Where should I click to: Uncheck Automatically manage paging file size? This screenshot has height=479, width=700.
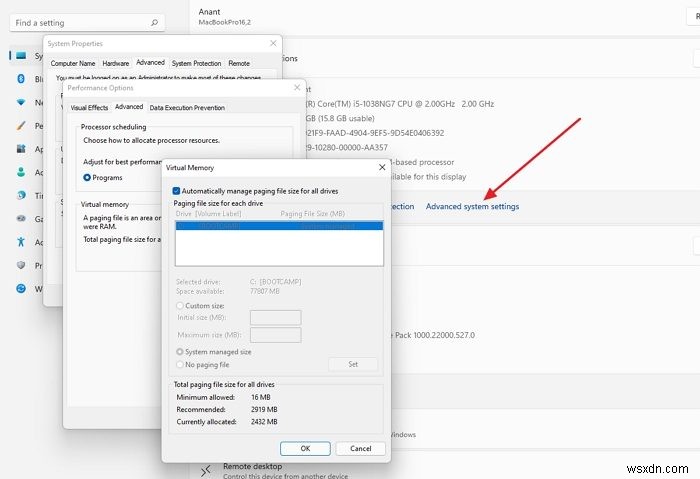[176, 191]
